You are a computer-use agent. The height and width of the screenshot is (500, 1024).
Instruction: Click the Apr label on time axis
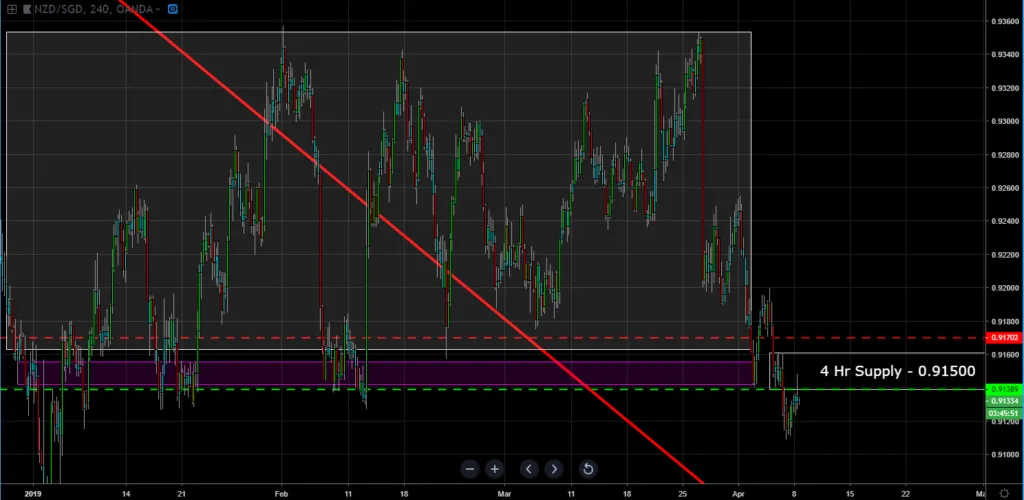click(x=739, y=493)
